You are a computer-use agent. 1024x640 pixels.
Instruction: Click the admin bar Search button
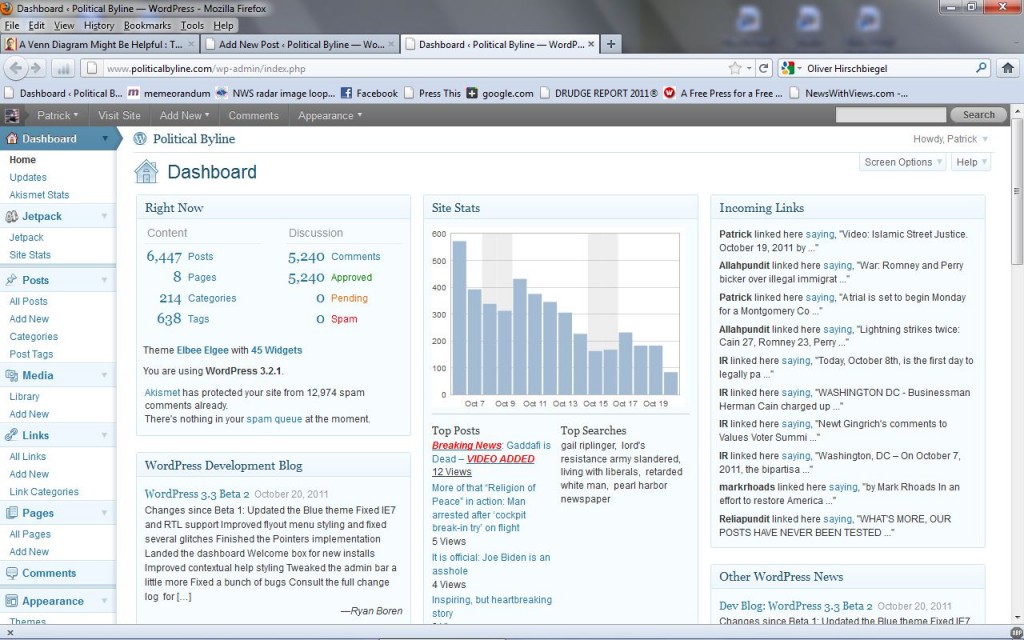click(978, 115)
